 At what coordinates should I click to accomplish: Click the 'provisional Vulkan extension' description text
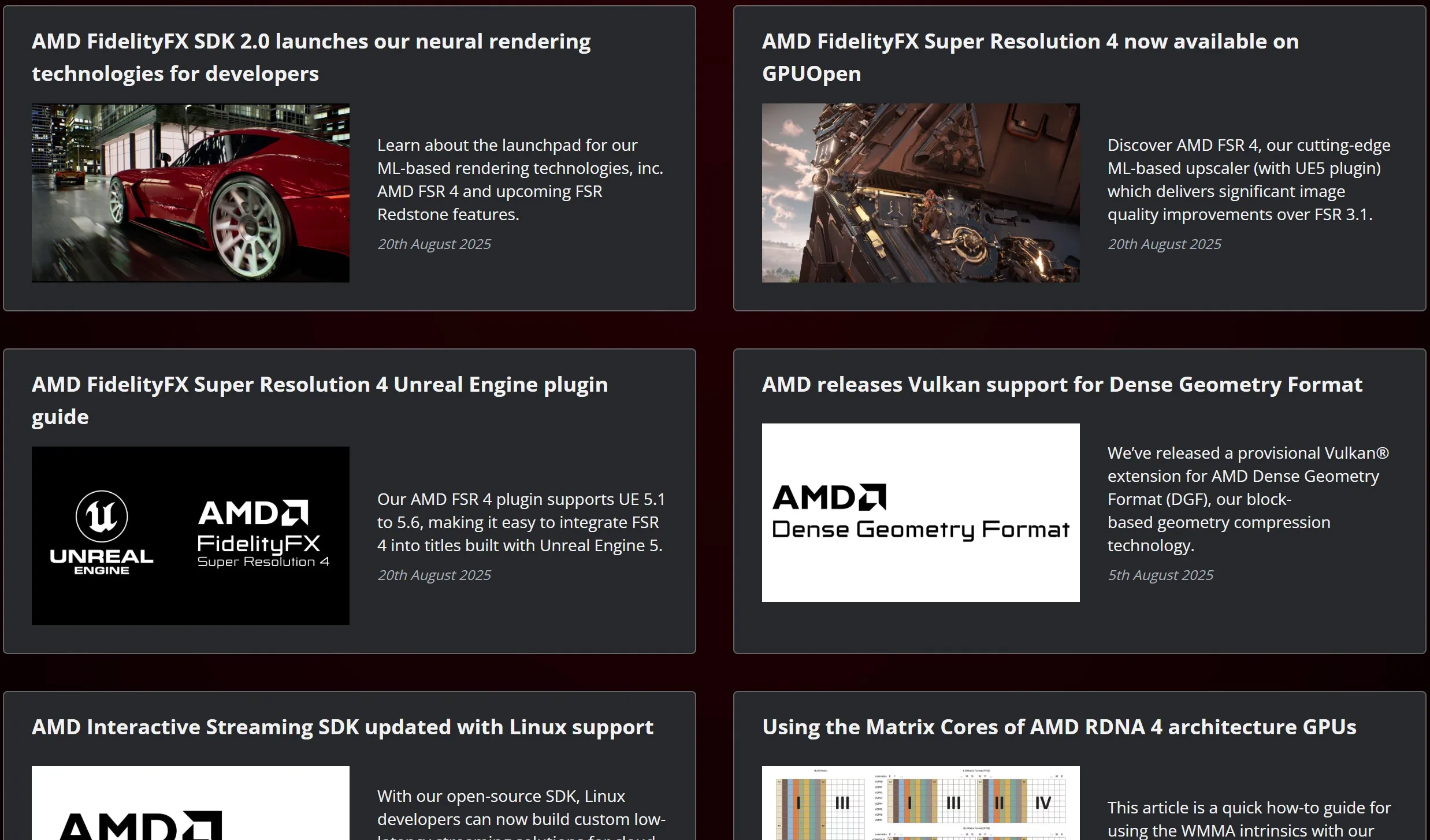pyautogui.click(x=1248, y=499)
